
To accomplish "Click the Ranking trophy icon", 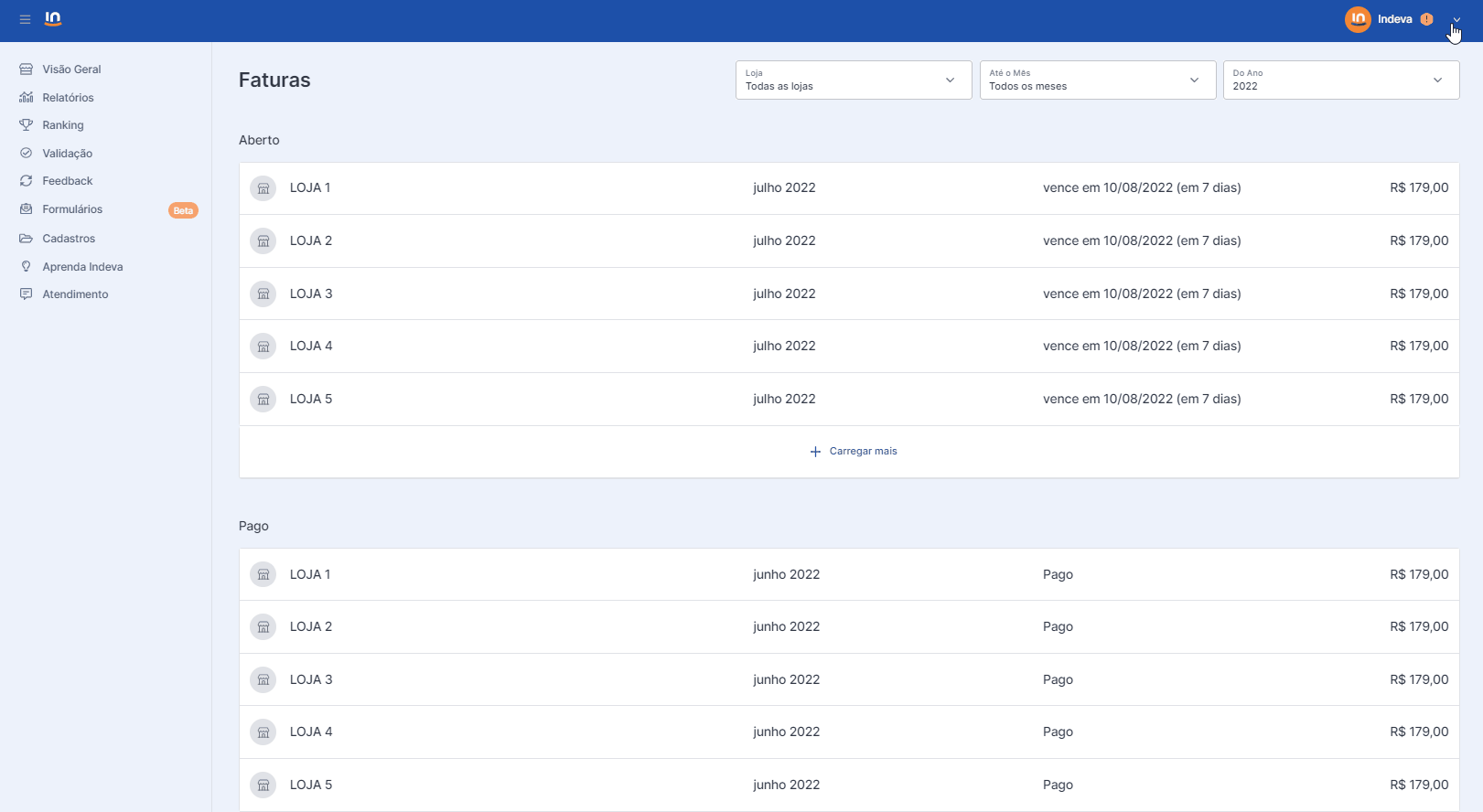I will pos(27,125).
